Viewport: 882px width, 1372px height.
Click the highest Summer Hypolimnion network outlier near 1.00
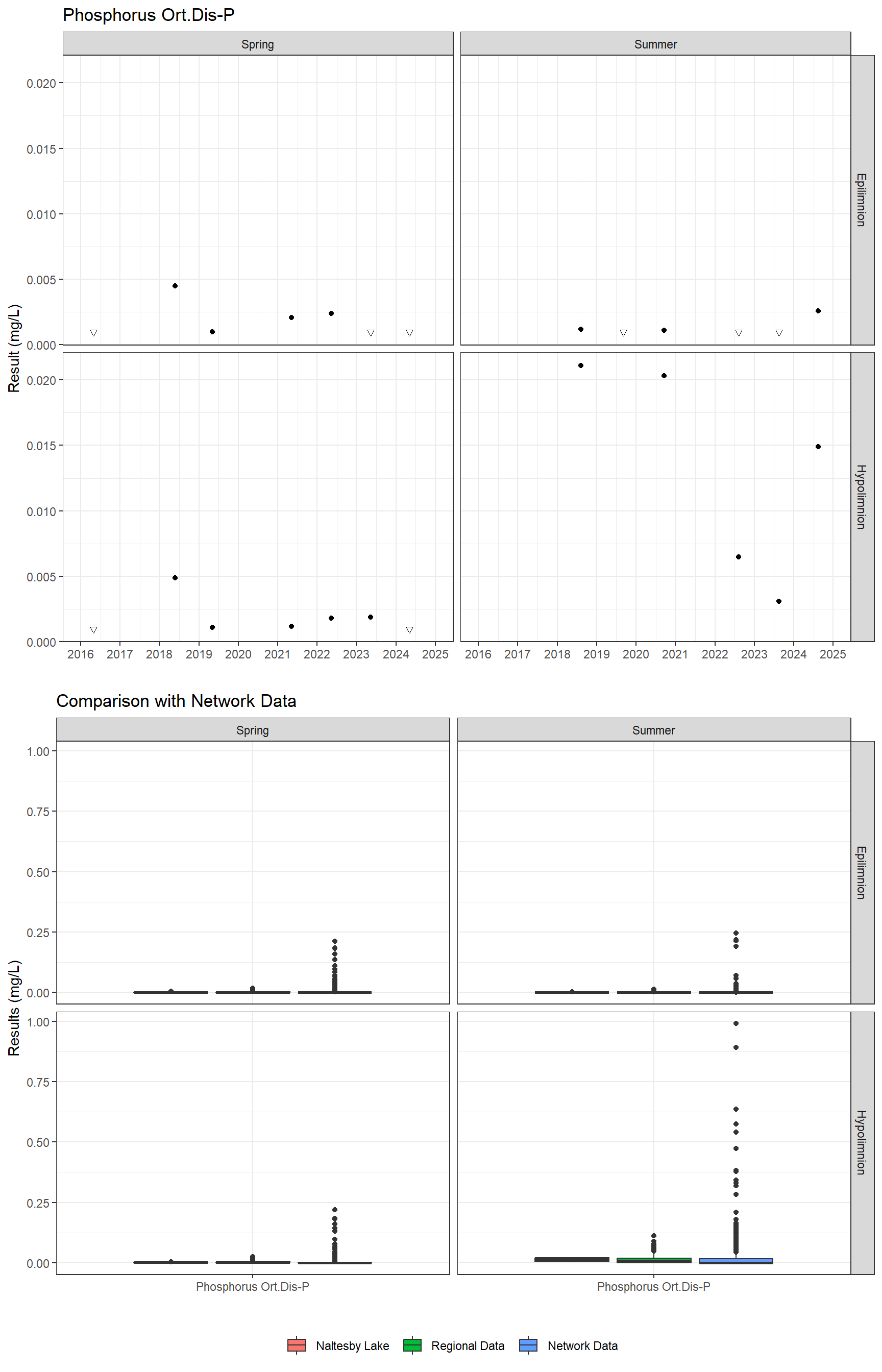736,1023
